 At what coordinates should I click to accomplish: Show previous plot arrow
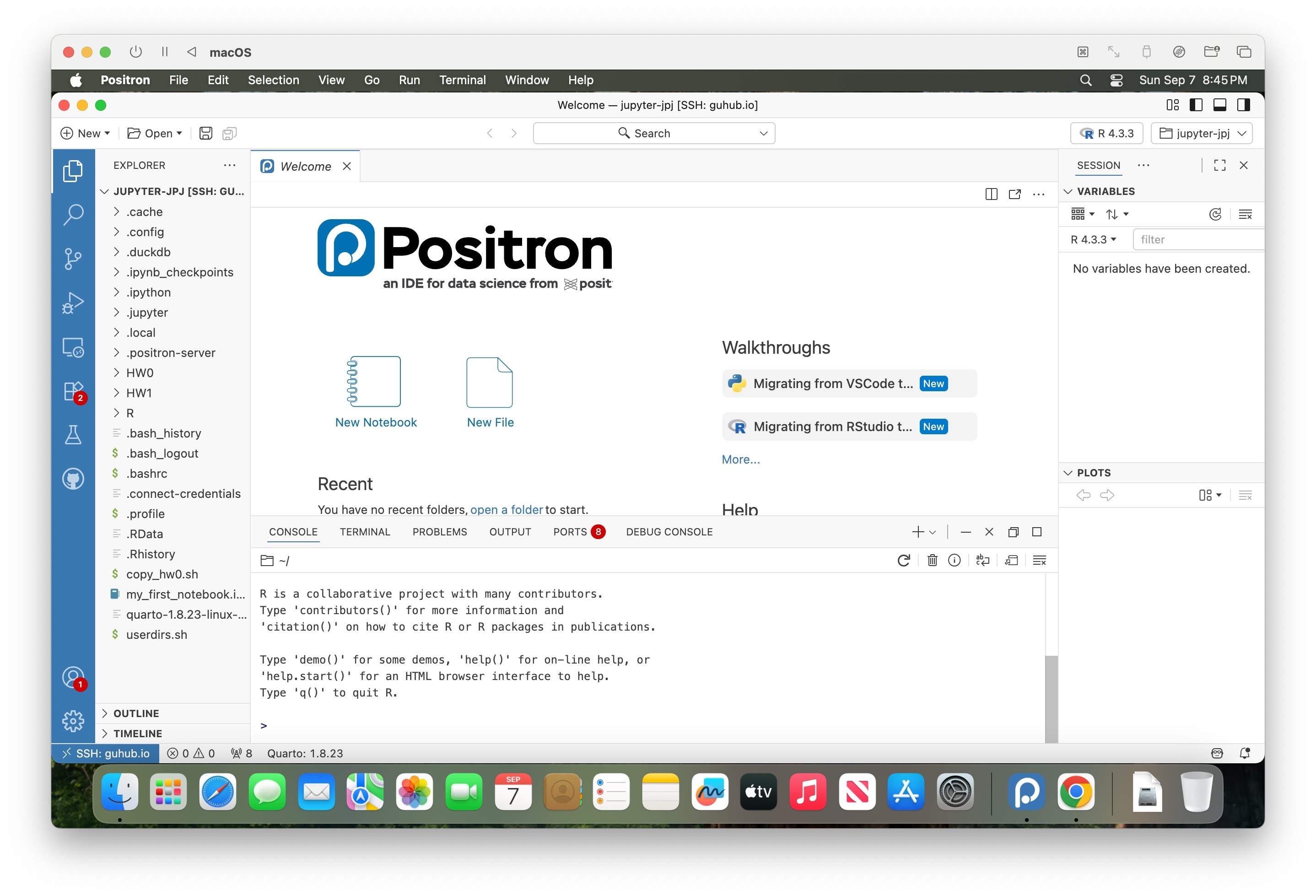click(x=1083, y=495)
